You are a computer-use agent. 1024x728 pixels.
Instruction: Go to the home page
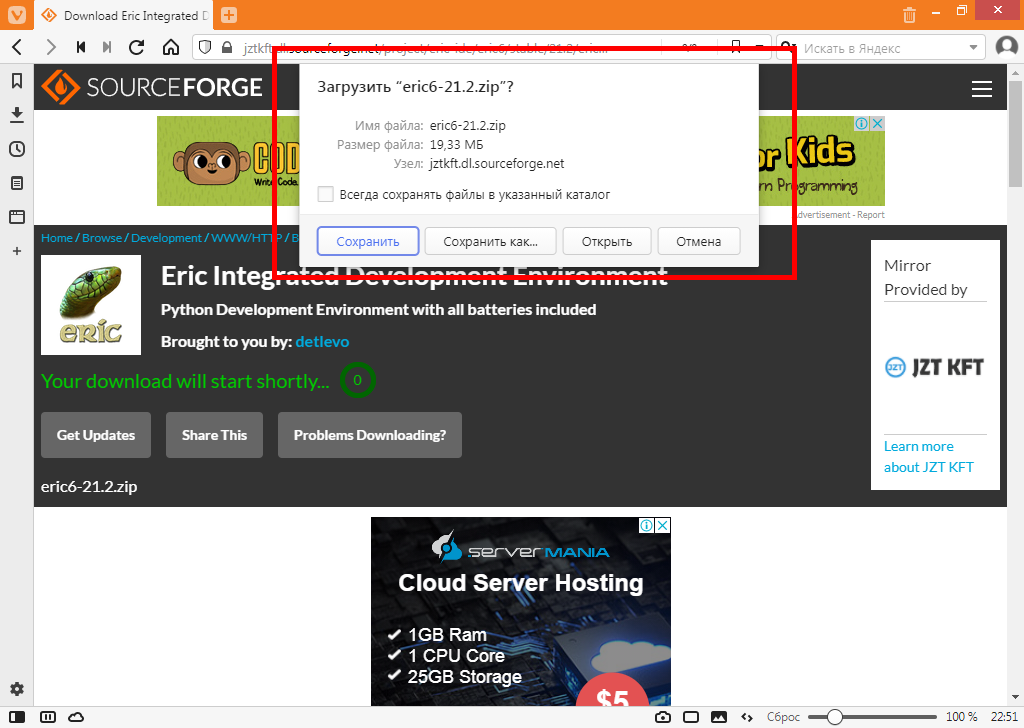pyautogui.click(x=171, y=47)
